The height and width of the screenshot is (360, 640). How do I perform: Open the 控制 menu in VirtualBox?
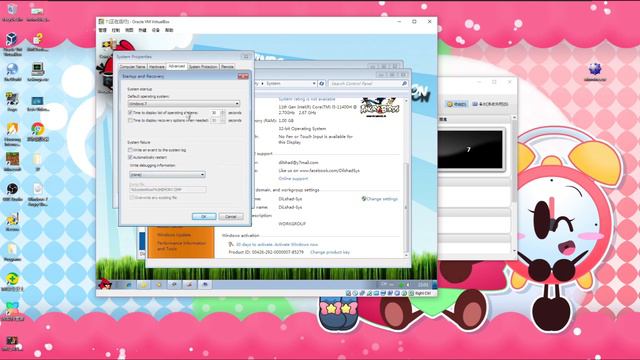[x=116, y=30]
